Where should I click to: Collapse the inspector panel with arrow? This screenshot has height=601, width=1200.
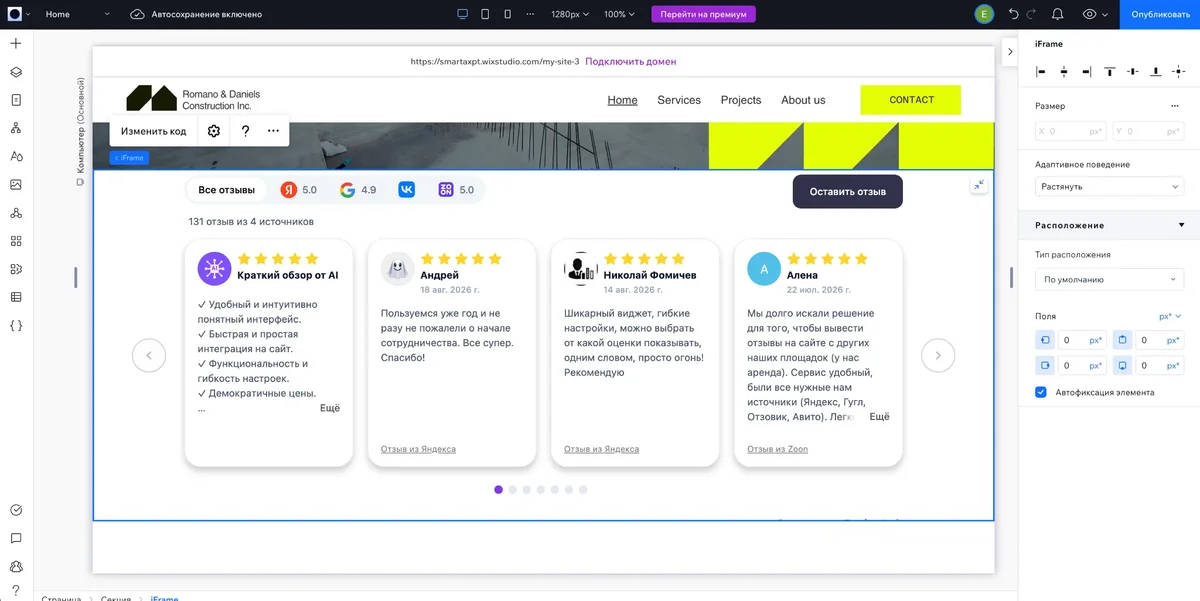1009,52
